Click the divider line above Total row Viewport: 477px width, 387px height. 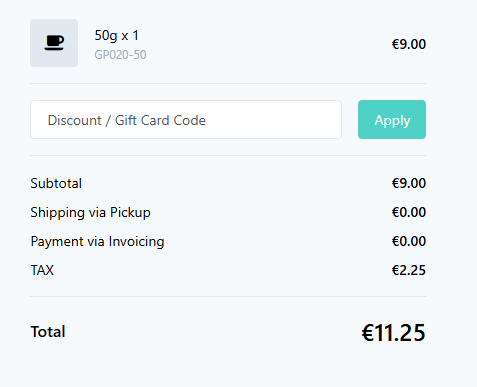[x=228, y=296]
